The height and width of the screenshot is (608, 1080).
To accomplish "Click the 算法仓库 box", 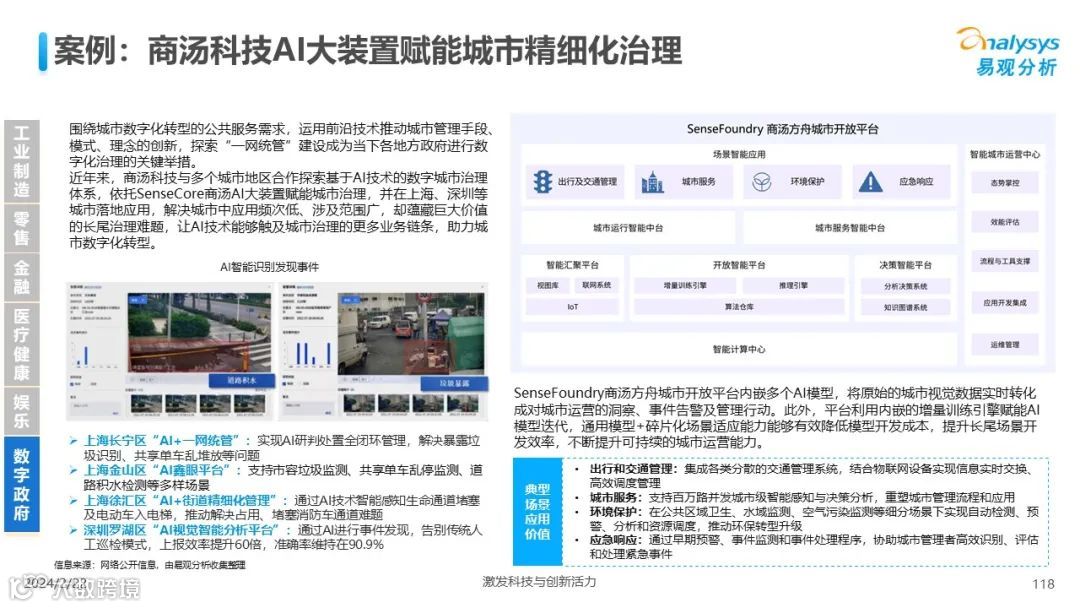I will click(x=739, y=307).
